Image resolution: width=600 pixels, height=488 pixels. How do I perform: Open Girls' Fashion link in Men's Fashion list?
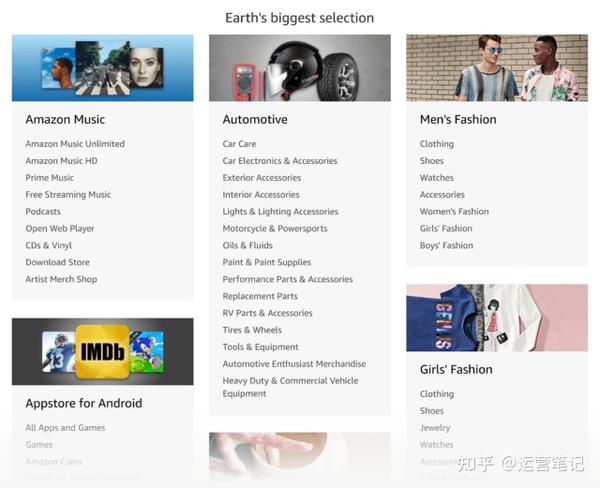(x=446, y=228)
